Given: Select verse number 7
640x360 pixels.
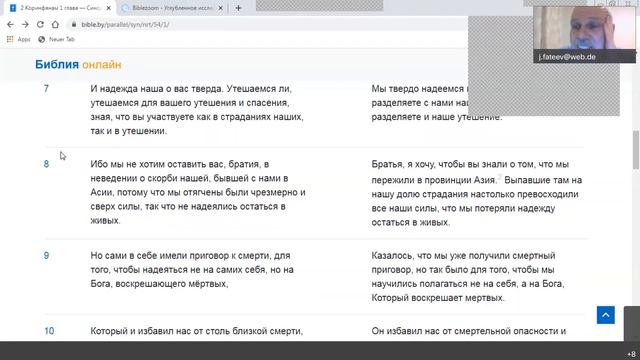Looking at the screenshot, I should pos(46,89).
